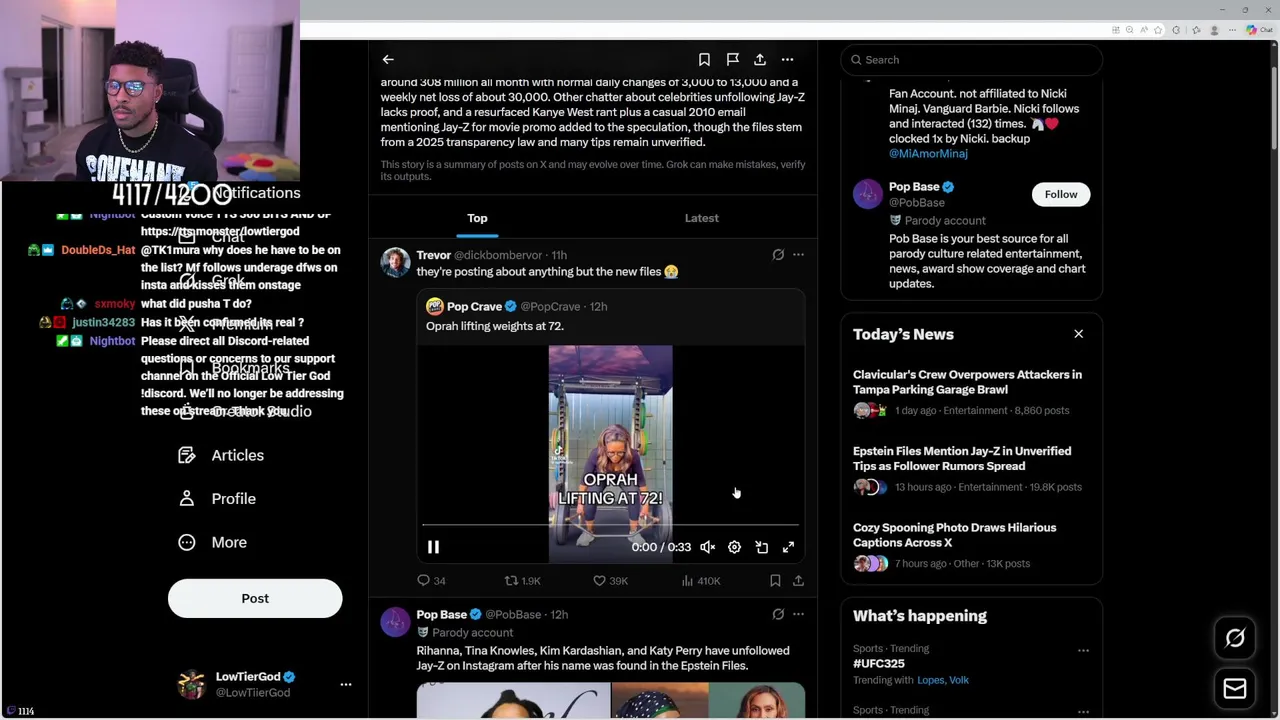The image size is (1280, 720).
Task: Bookmark this story from the header bar
Action: pos(704,60)
